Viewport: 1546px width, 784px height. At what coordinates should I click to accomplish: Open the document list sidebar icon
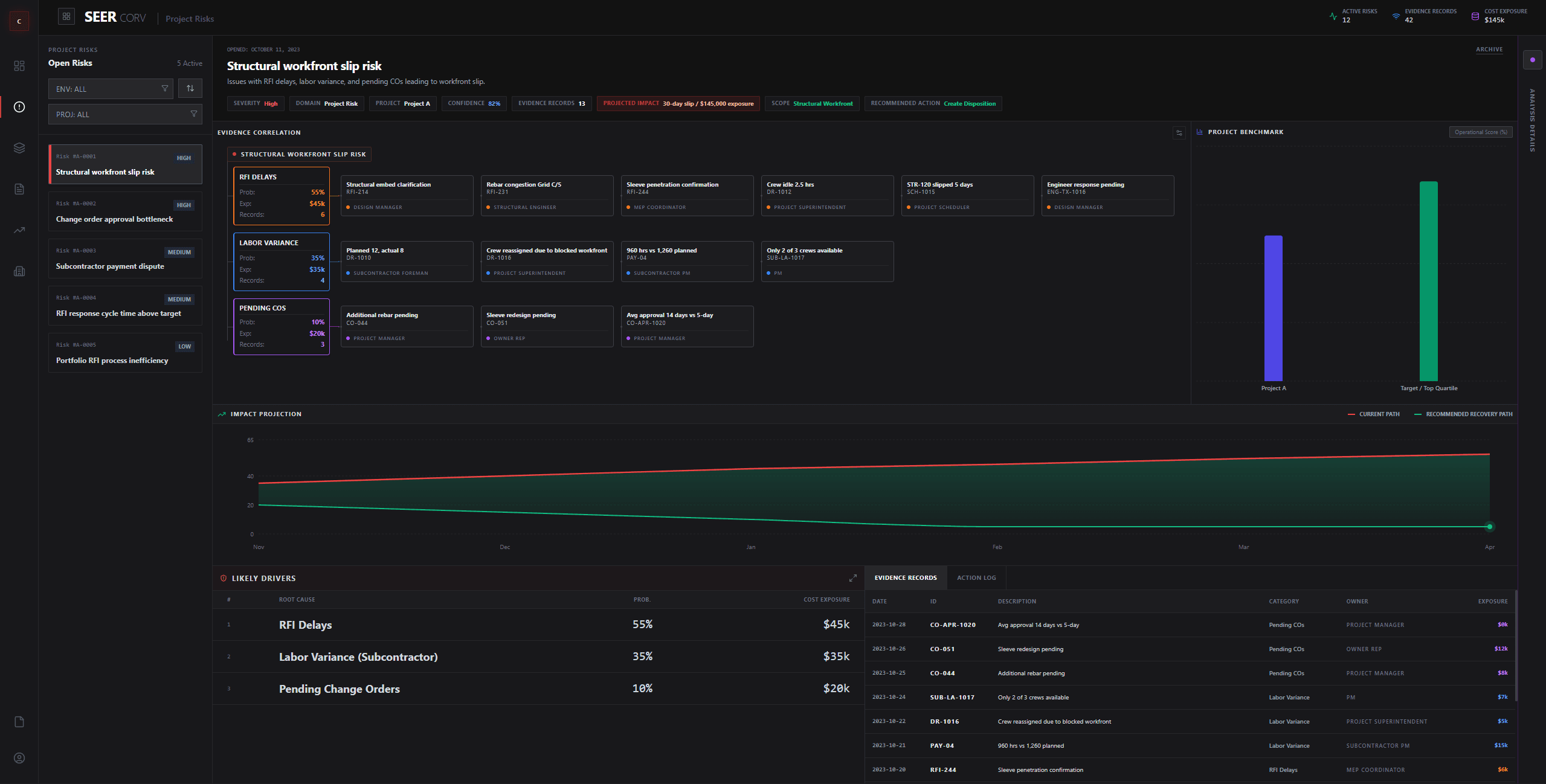point(19,189)
